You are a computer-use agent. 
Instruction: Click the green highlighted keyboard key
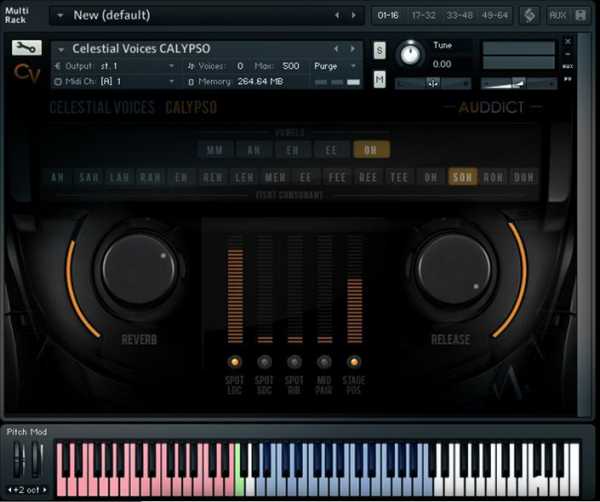pyautogui.click(x=239, y=484)
